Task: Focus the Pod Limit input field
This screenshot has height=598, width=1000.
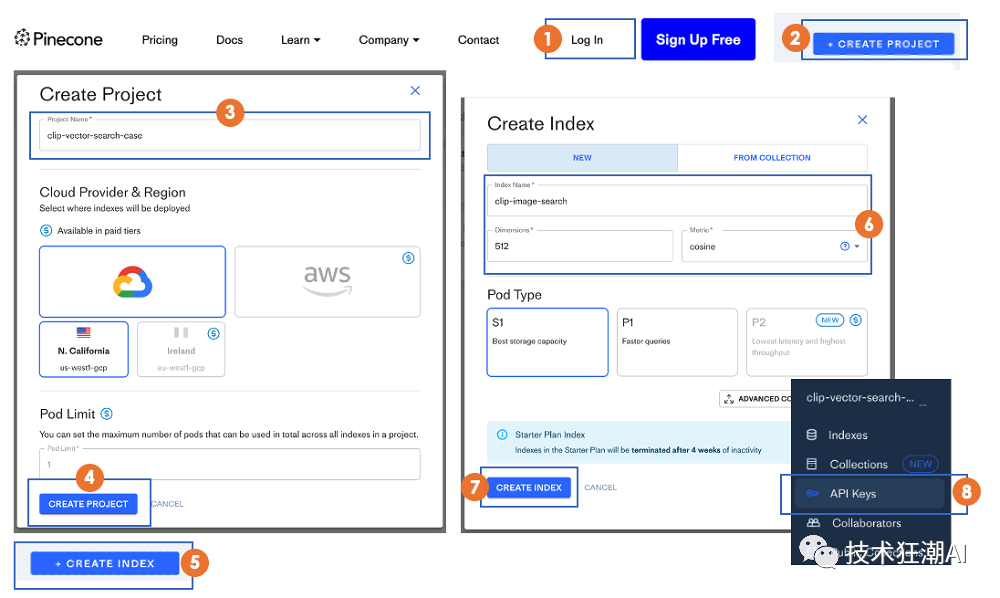Action: tap(230, 464)
